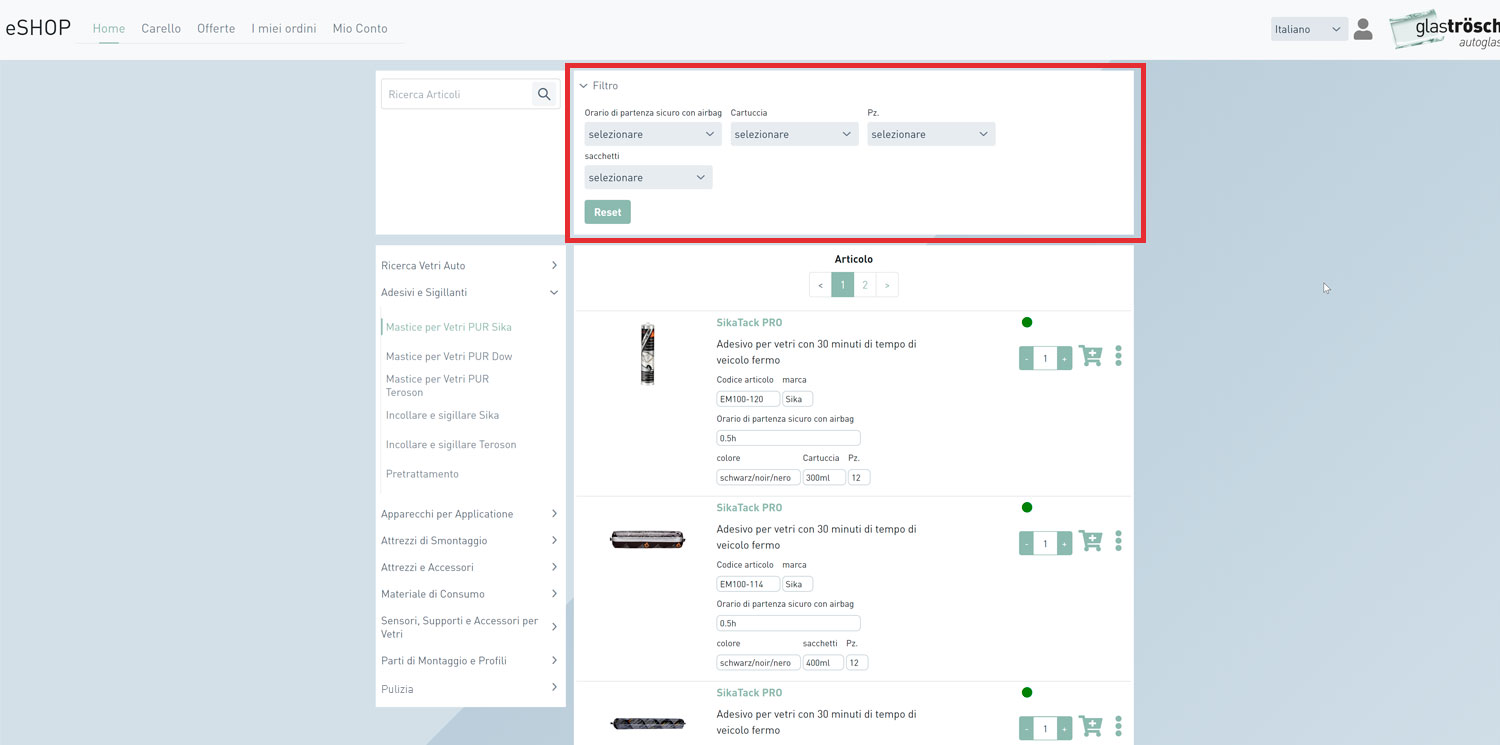Increase quantity for third SikaTack item
Screen dimensions: 1500x745
[1064, 728]
